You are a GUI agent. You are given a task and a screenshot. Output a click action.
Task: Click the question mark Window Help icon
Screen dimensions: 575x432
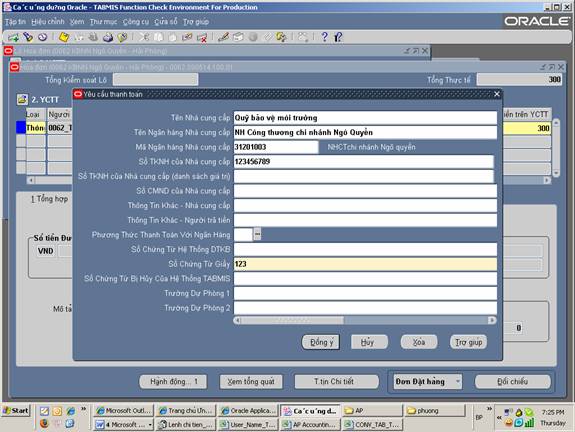pos(324,37)
